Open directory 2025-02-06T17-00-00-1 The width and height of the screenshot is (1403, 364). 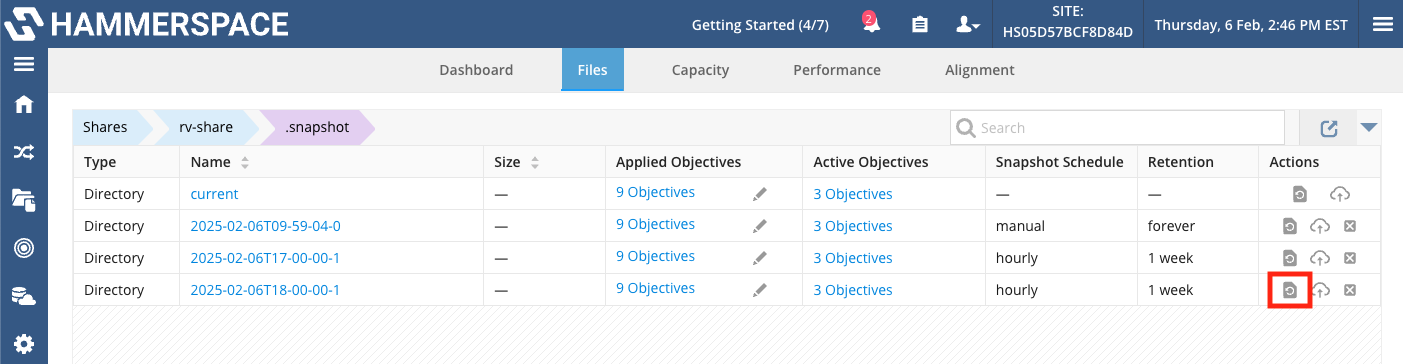click(265, 258)
